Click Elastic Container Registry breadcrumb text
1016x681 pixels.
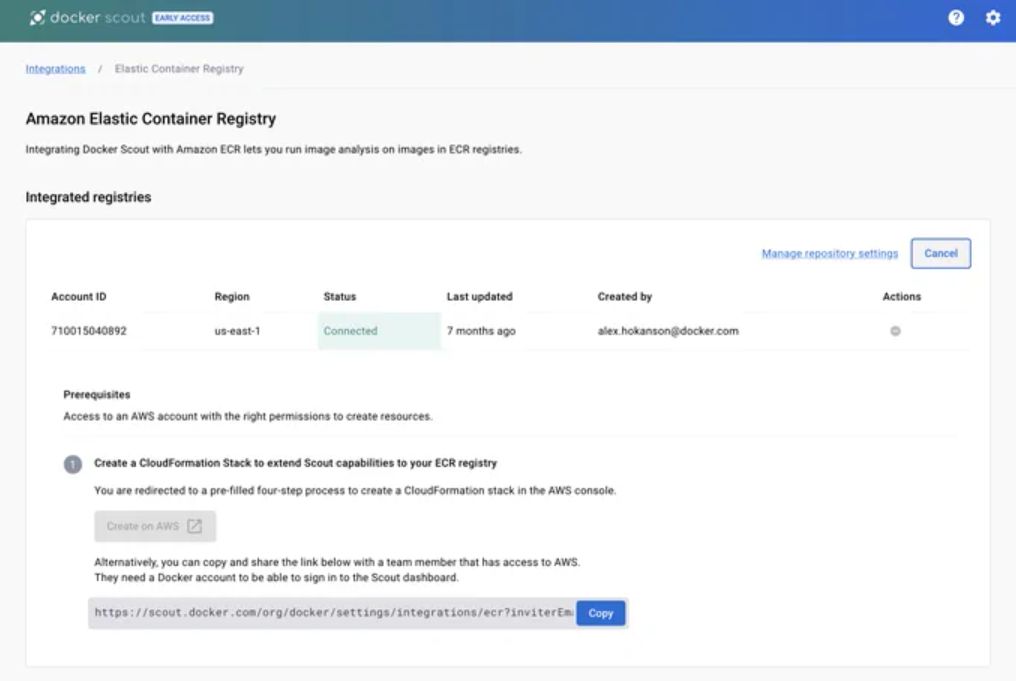click(179, 69)
